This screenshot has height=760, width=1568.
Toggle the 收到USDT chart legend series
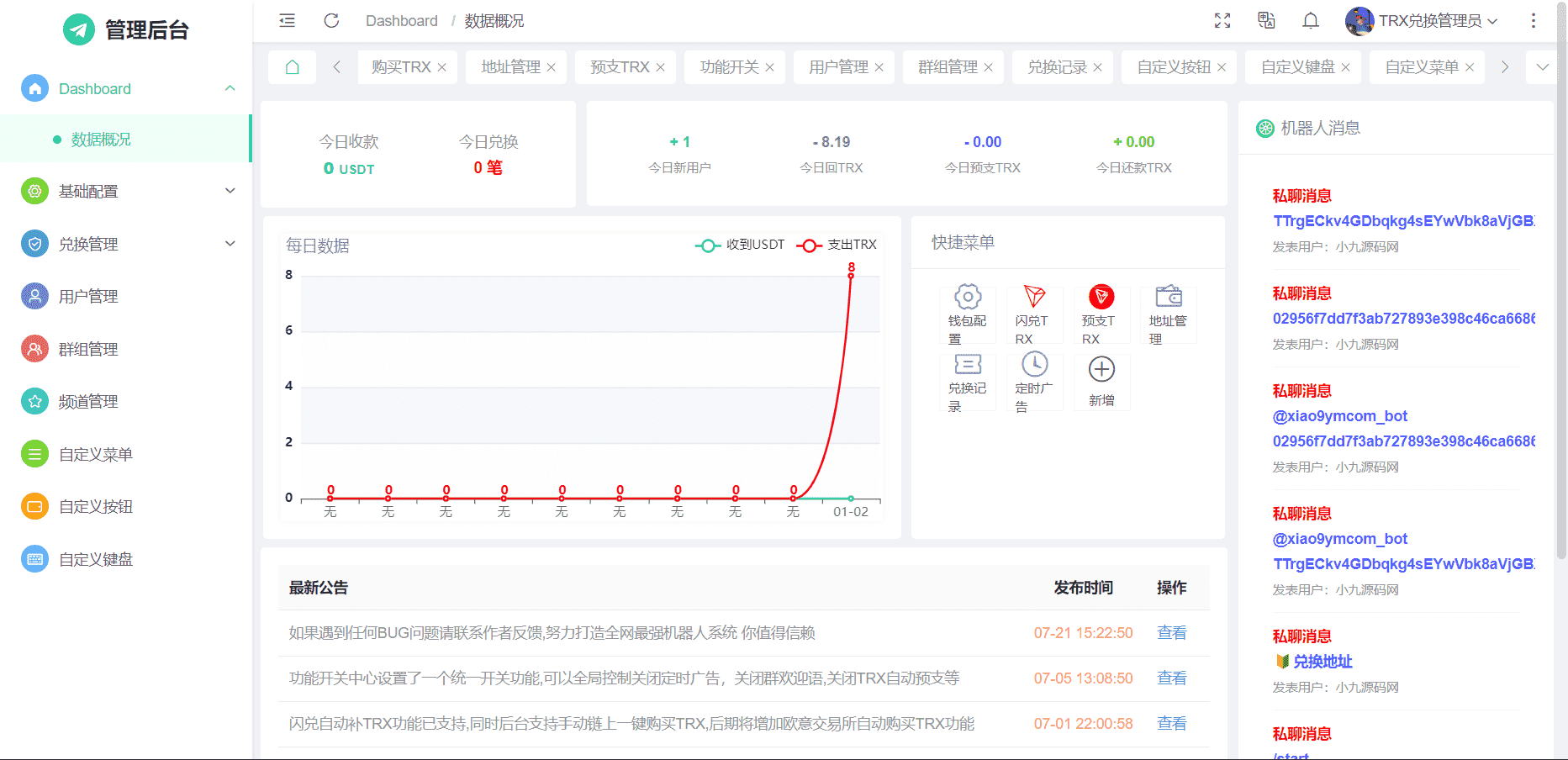740,245
